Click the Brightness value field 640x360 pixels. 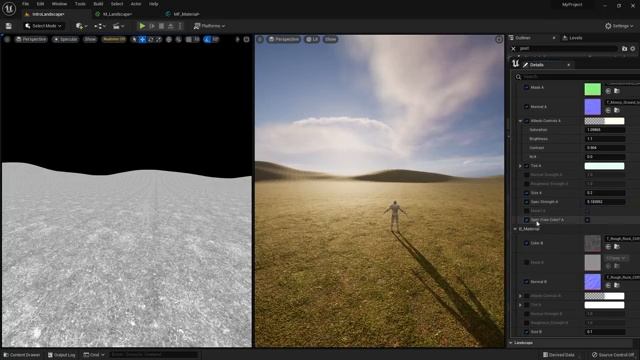click(x=604, y=139)
